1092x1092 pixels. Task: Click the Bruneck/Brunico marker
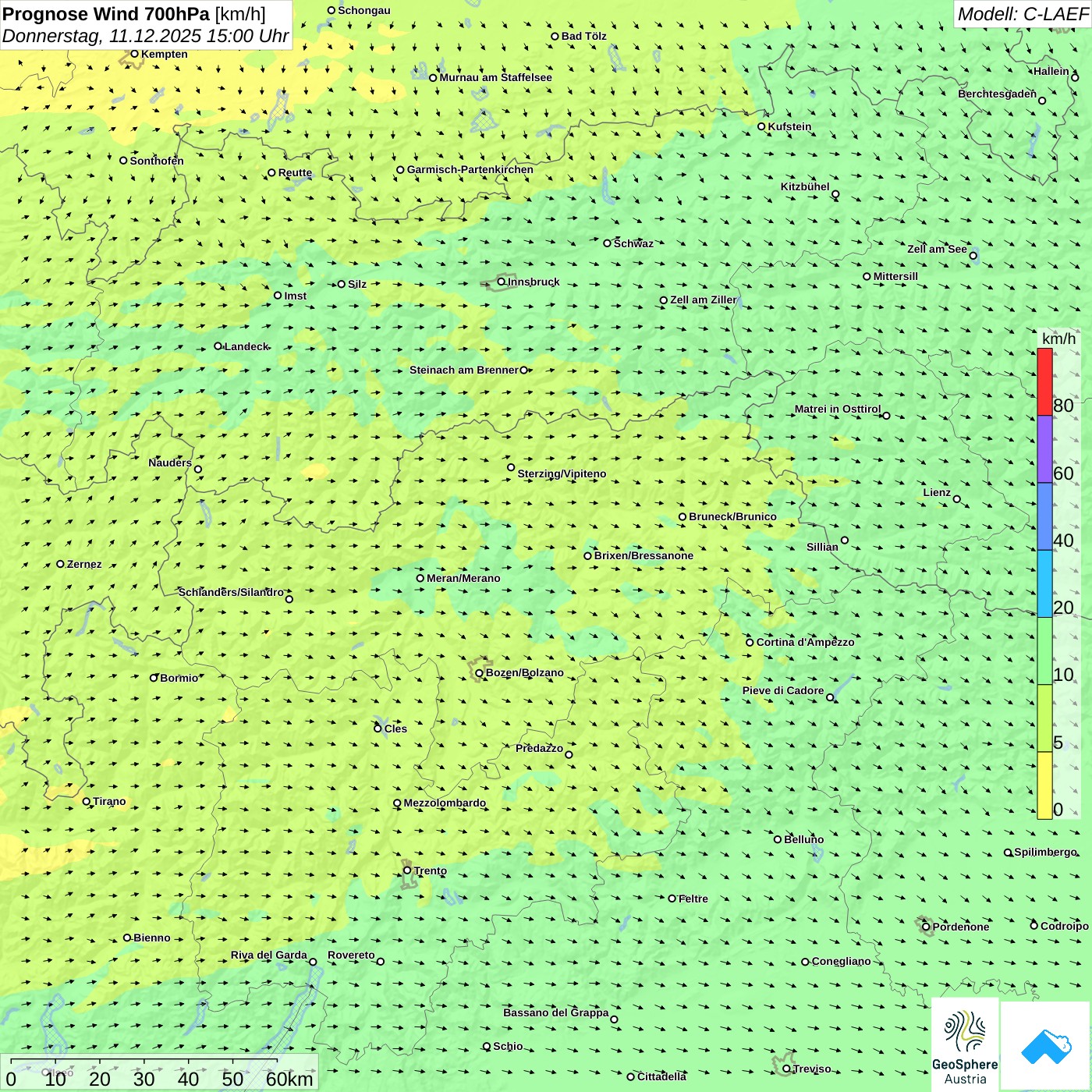pyautogui.click(x=682, y=516)
